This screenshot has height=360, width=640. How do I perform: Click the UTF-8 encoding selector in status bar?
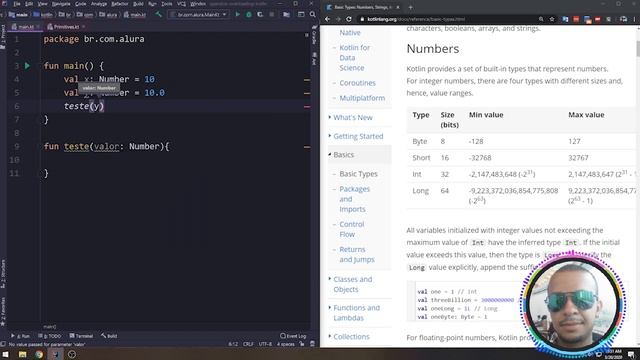pyautogui.click(x=265, y=344)
